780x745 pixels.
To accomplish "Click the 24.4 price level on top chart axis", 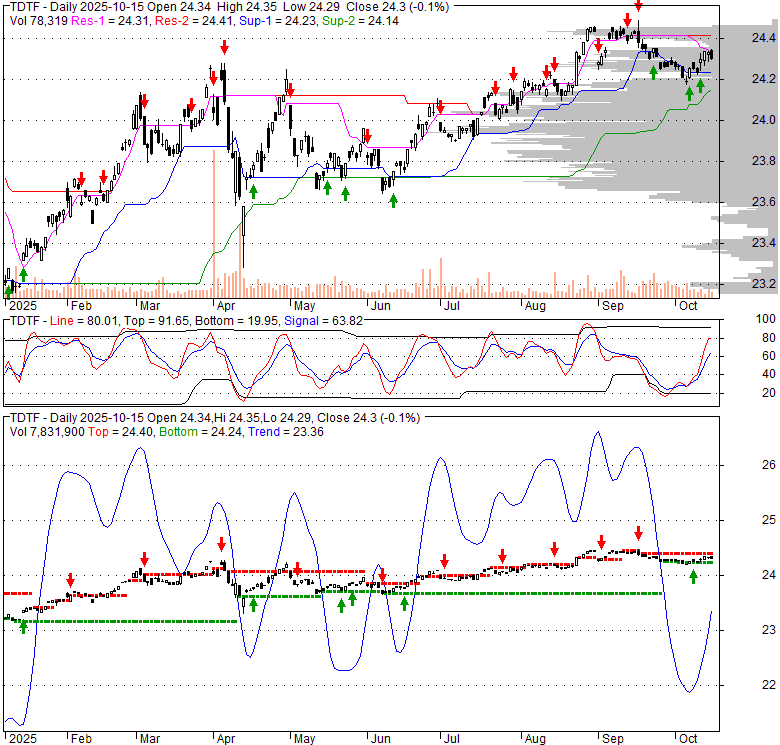I will click(736, 38).
